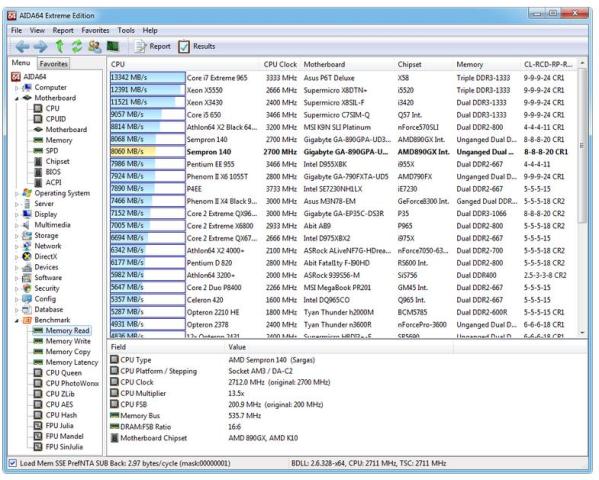
Task: Select the CPUID tree item
Action: [x=56, y=119]
